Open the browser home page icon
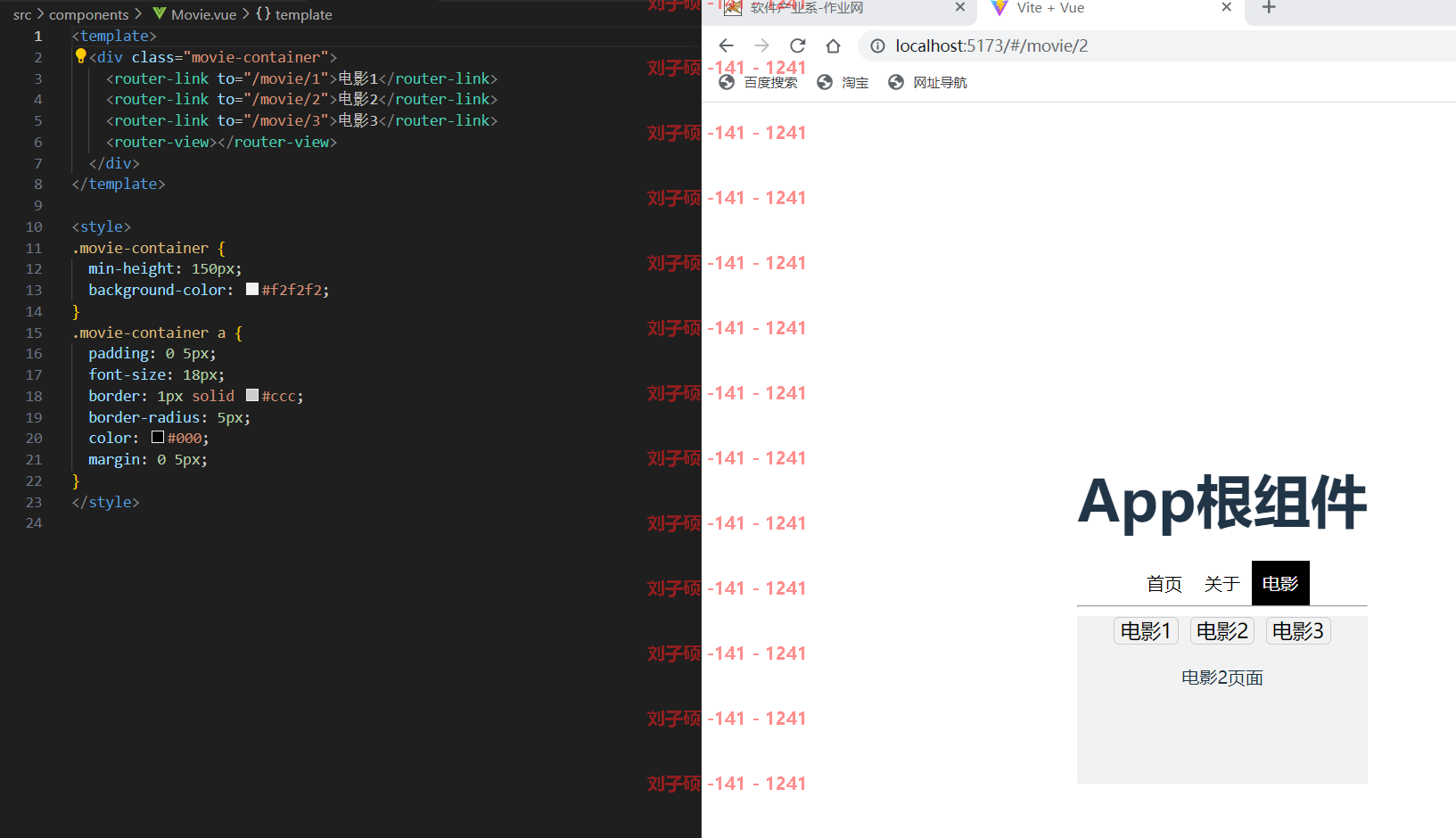The height and width of the screenshot is (838, 1456). [x=833, y=45]
